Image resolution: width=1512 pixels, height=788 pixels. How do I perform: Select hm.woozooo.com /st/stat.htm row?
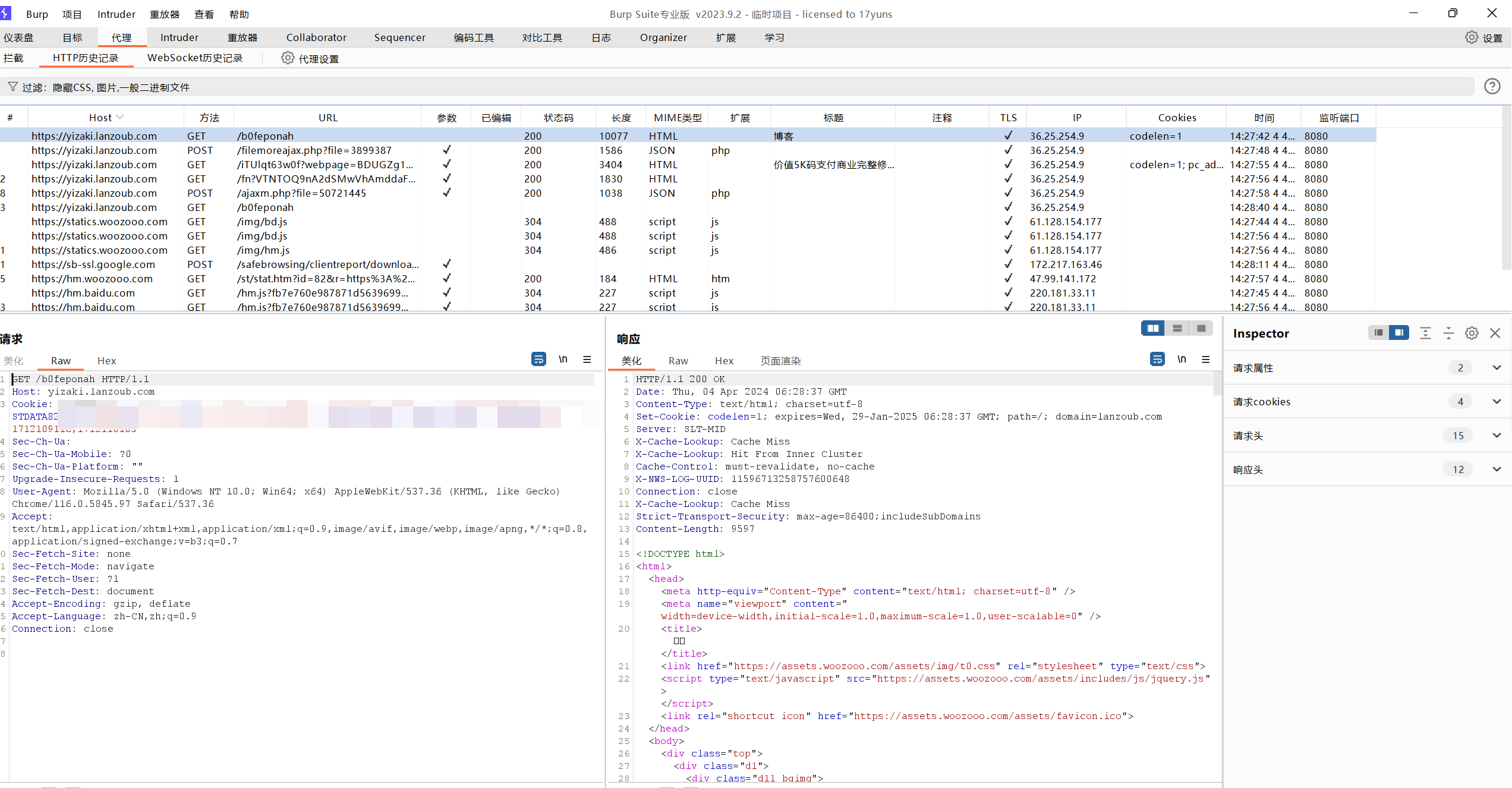click(688, 279)
